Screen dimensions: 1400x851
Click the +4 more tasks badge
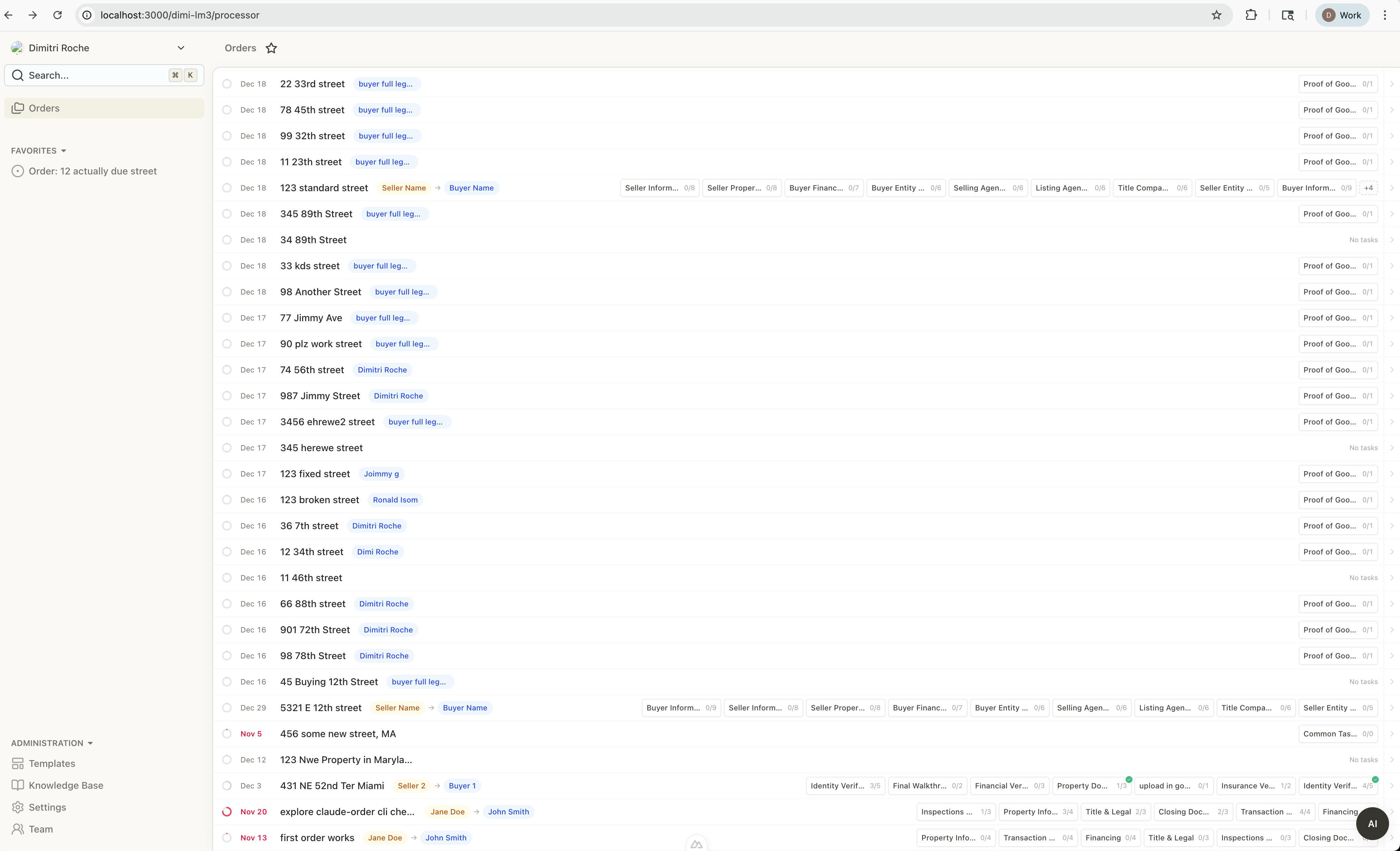click(x=1368, y=188)
